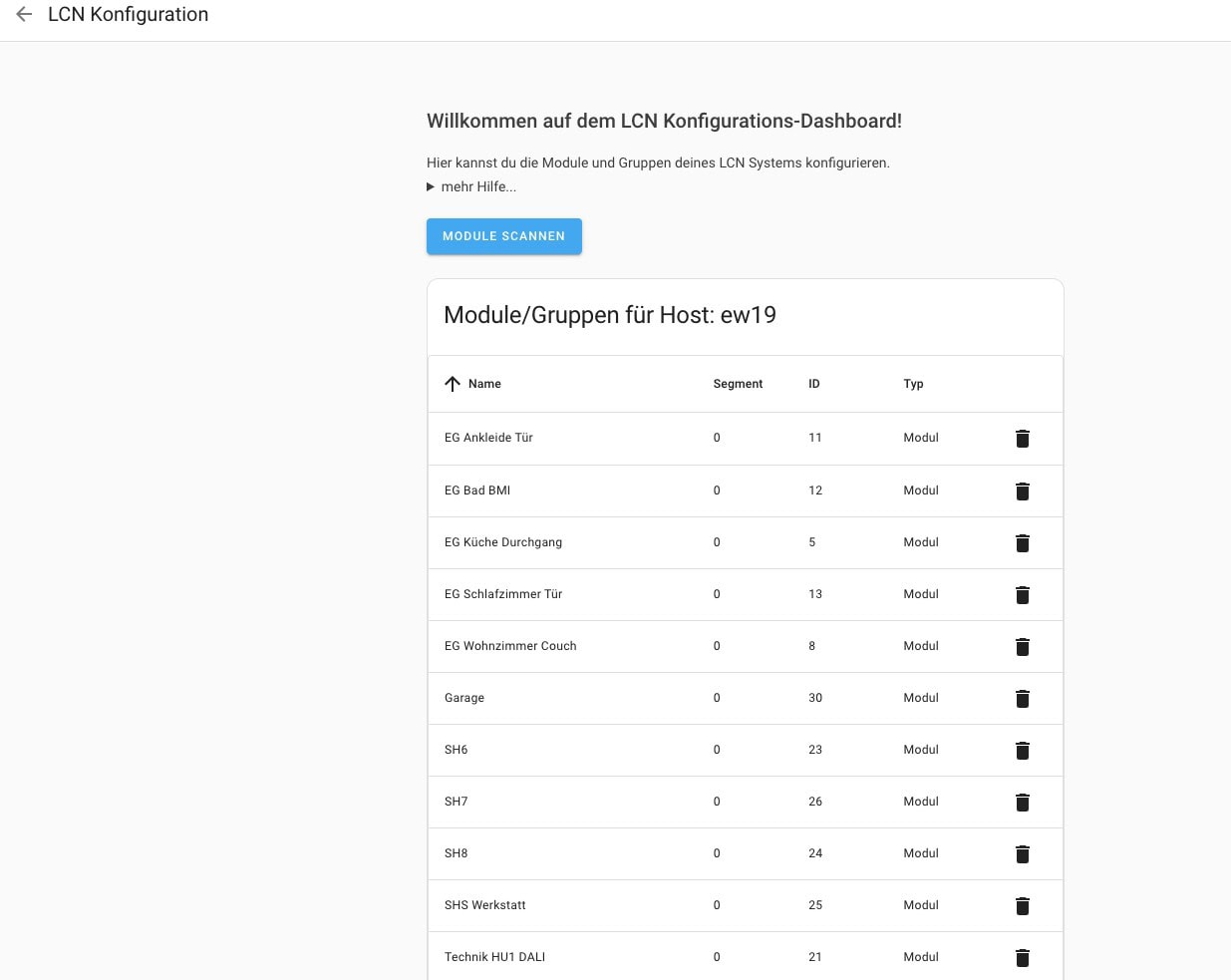Open the SH6 module row
This screenshot has height=980, width=1231.
pyautogui.click(x=457, y=750)
